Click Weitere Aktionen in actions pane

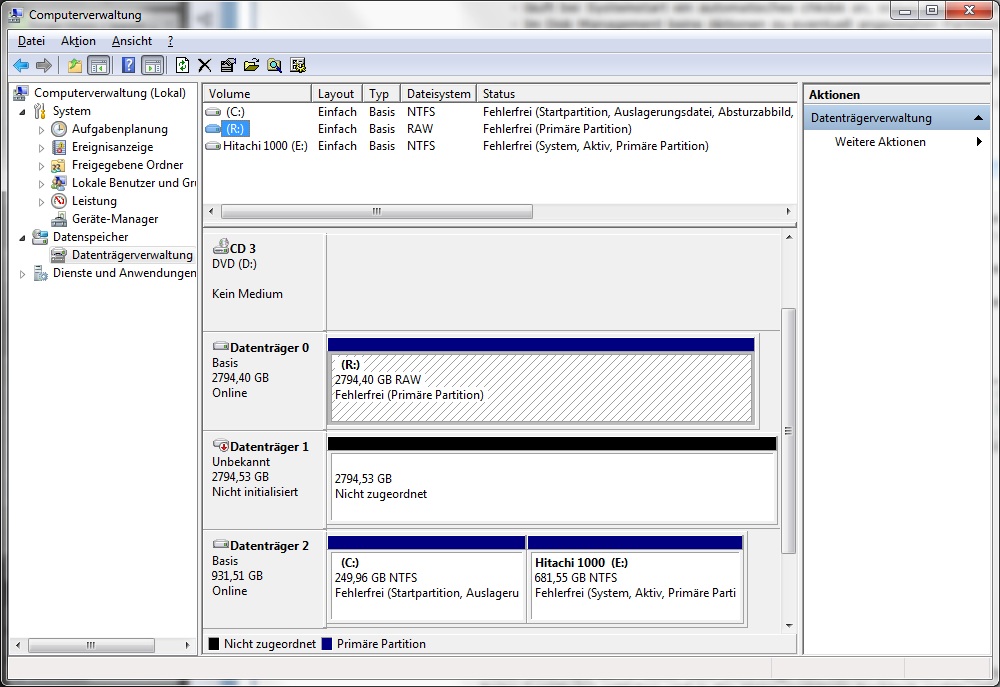pyautogui.click(x=880, y=142)
